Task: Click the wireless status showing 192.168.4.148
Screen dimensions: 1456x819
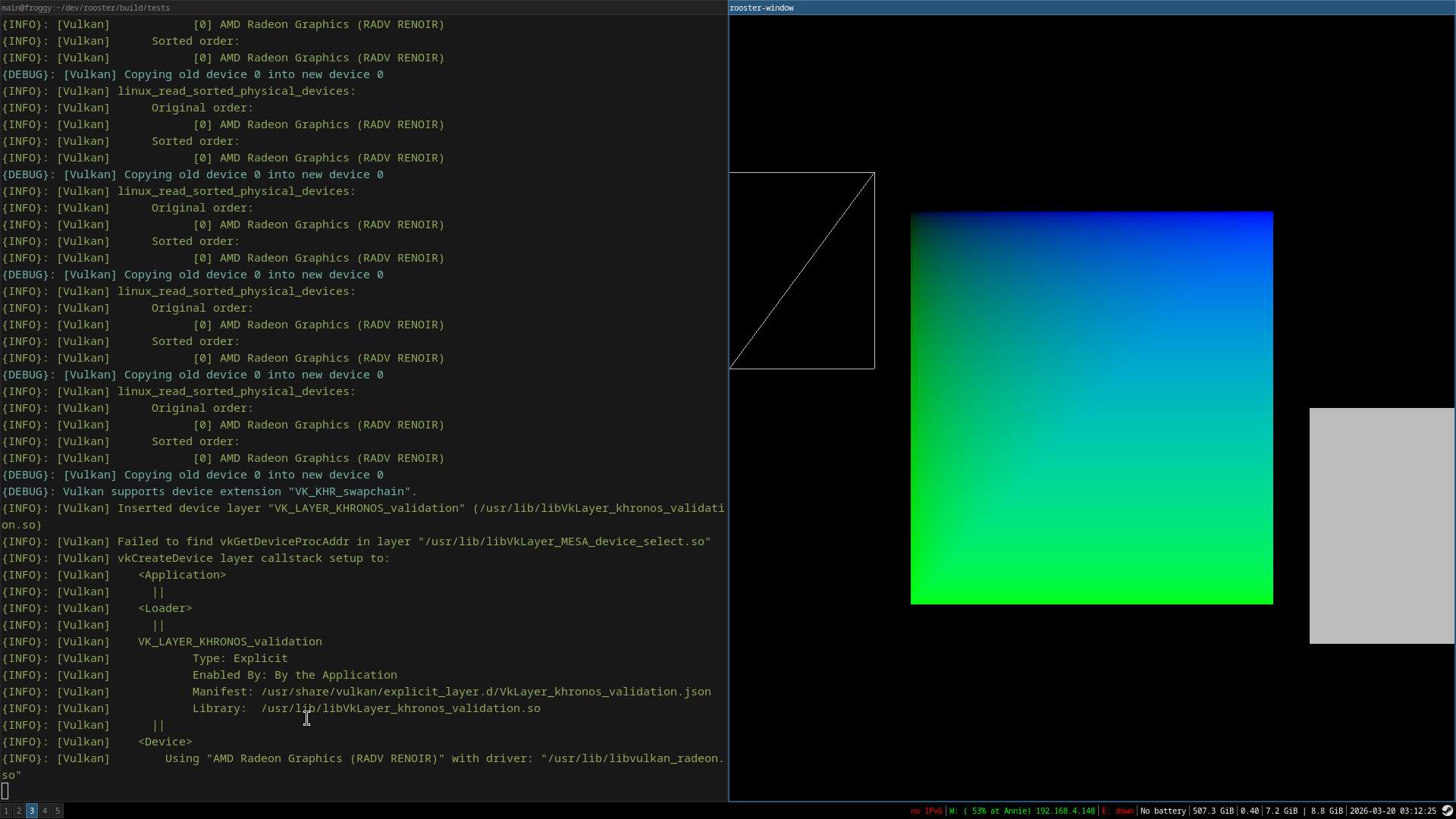Action: 1021,811
